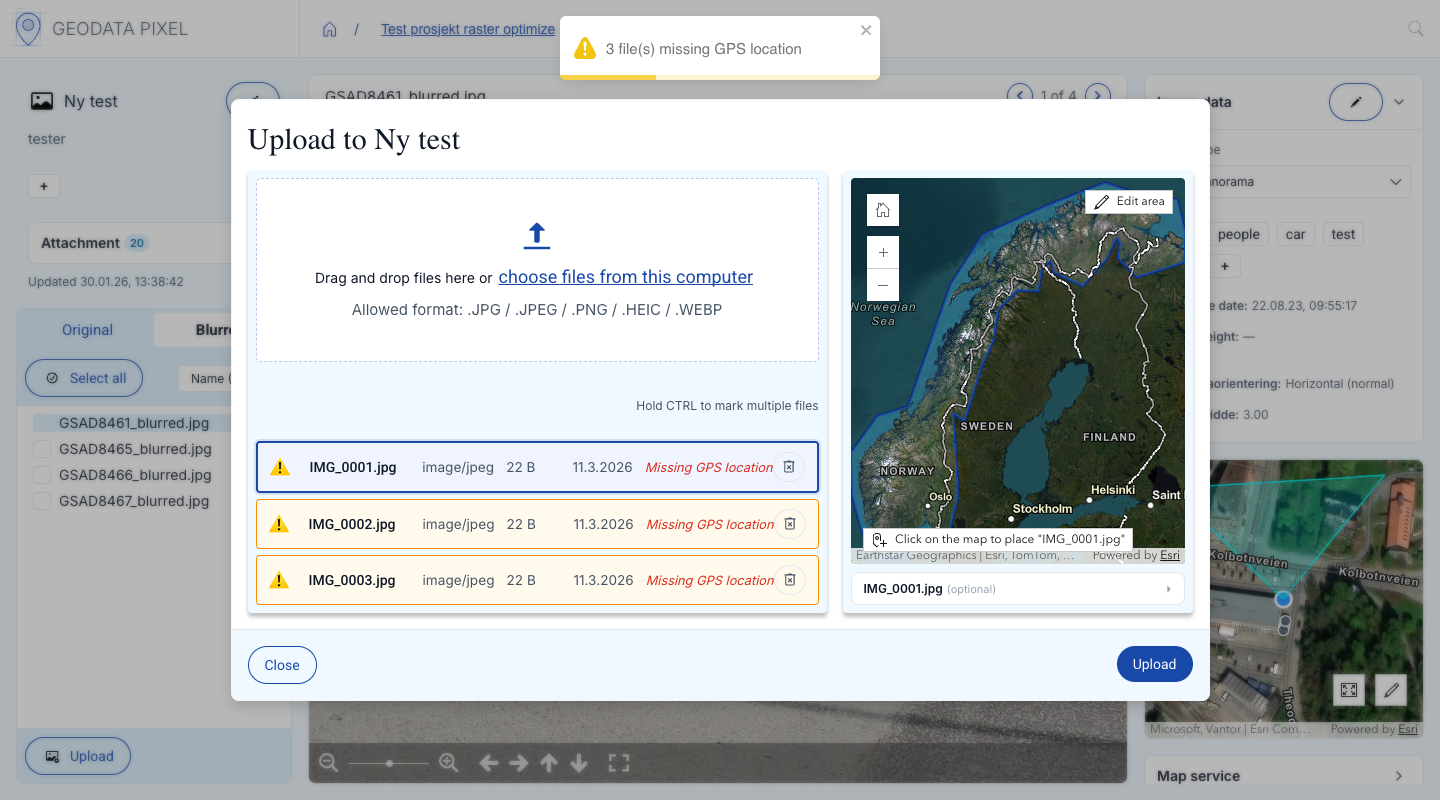
Task: Remove IMG_0003.jpg with its trash icon
Action: [790, 580]
